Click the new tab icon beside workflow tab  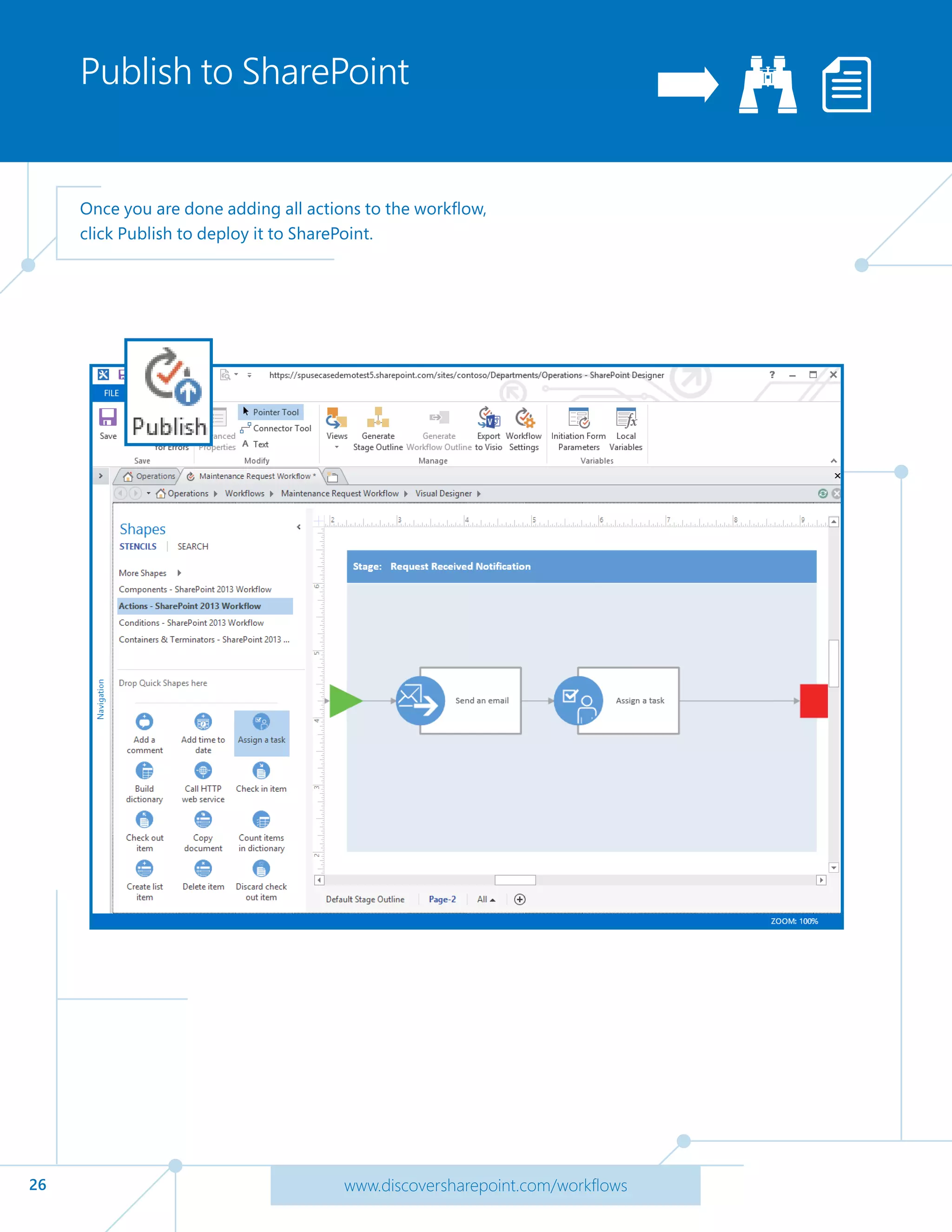pyautogui.click(x=333, y=477)
